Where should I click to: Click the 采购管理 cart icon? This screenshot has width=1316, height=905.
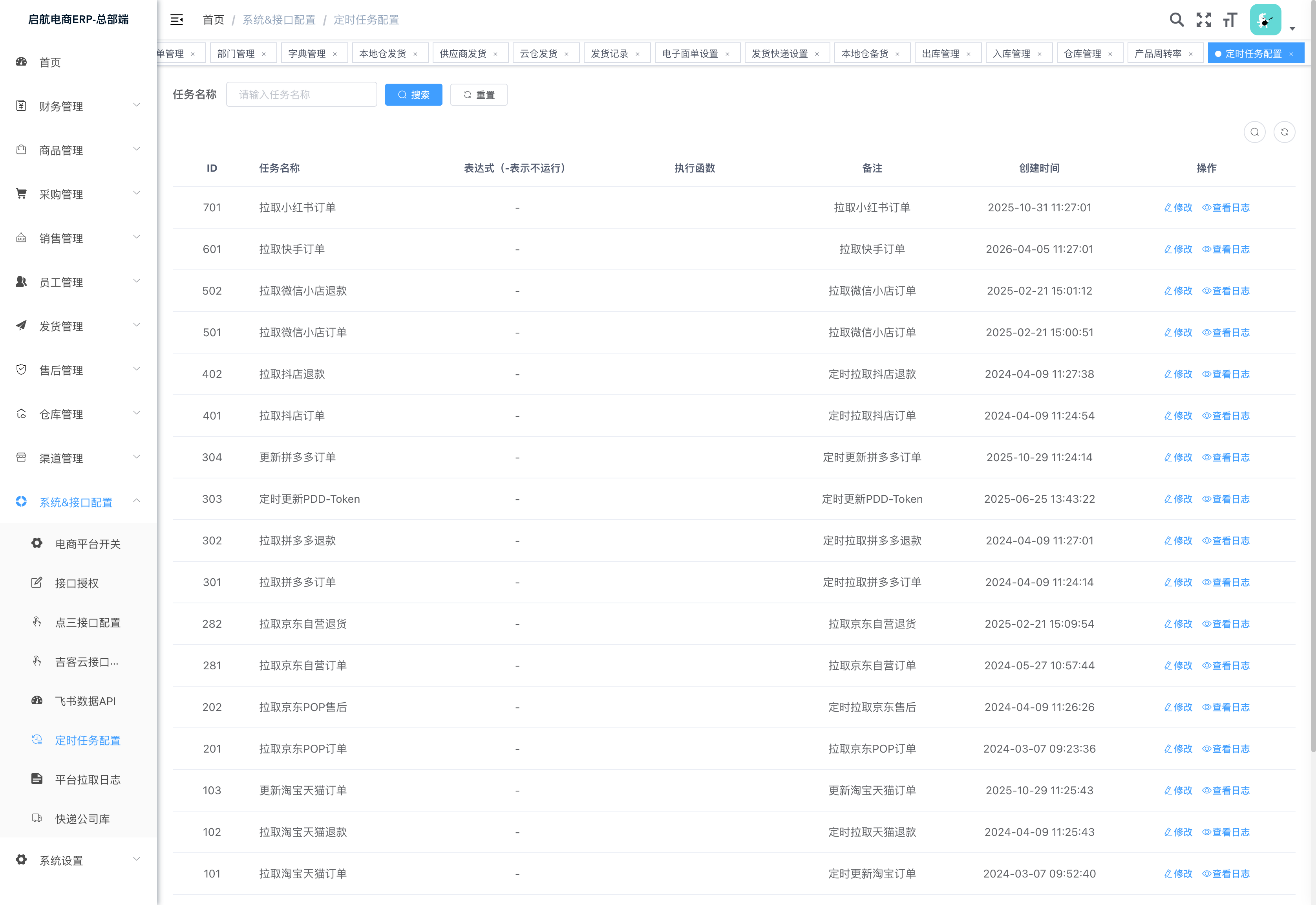point(22,193)
